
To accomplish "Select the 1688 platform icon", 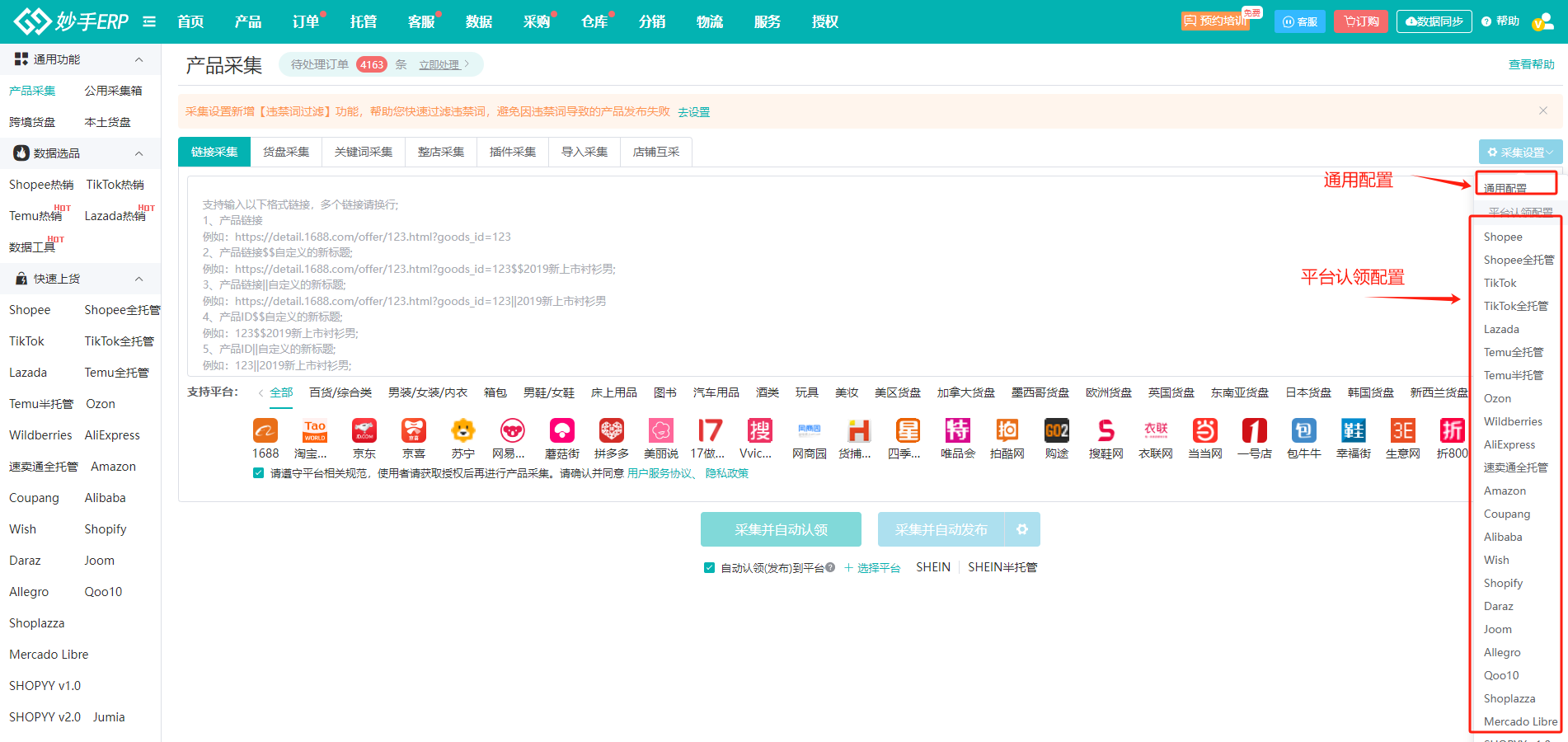I will (x=265, y=430).
